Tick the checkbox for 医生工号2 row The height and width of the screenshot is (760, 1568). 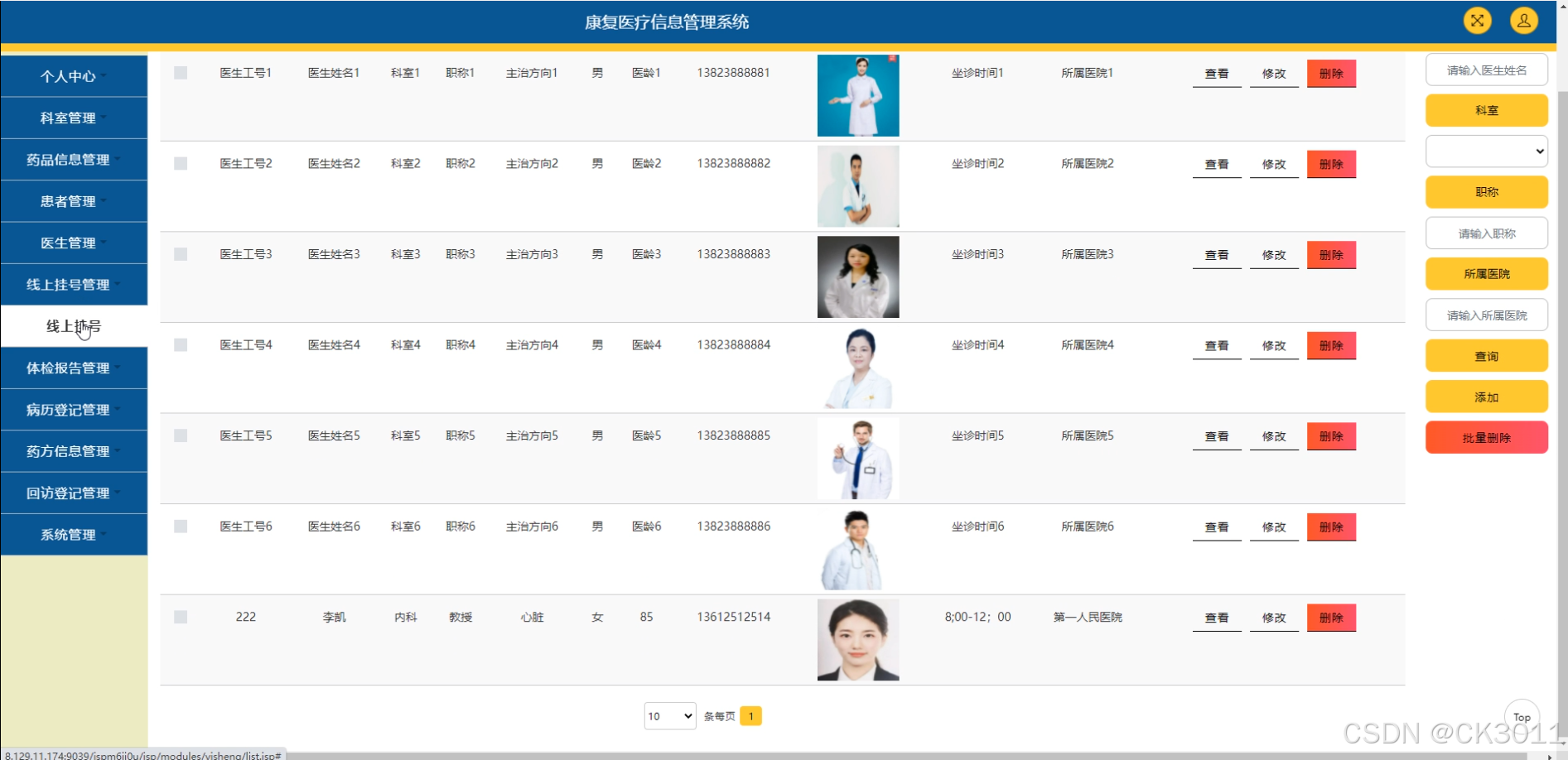coord(181,164)
